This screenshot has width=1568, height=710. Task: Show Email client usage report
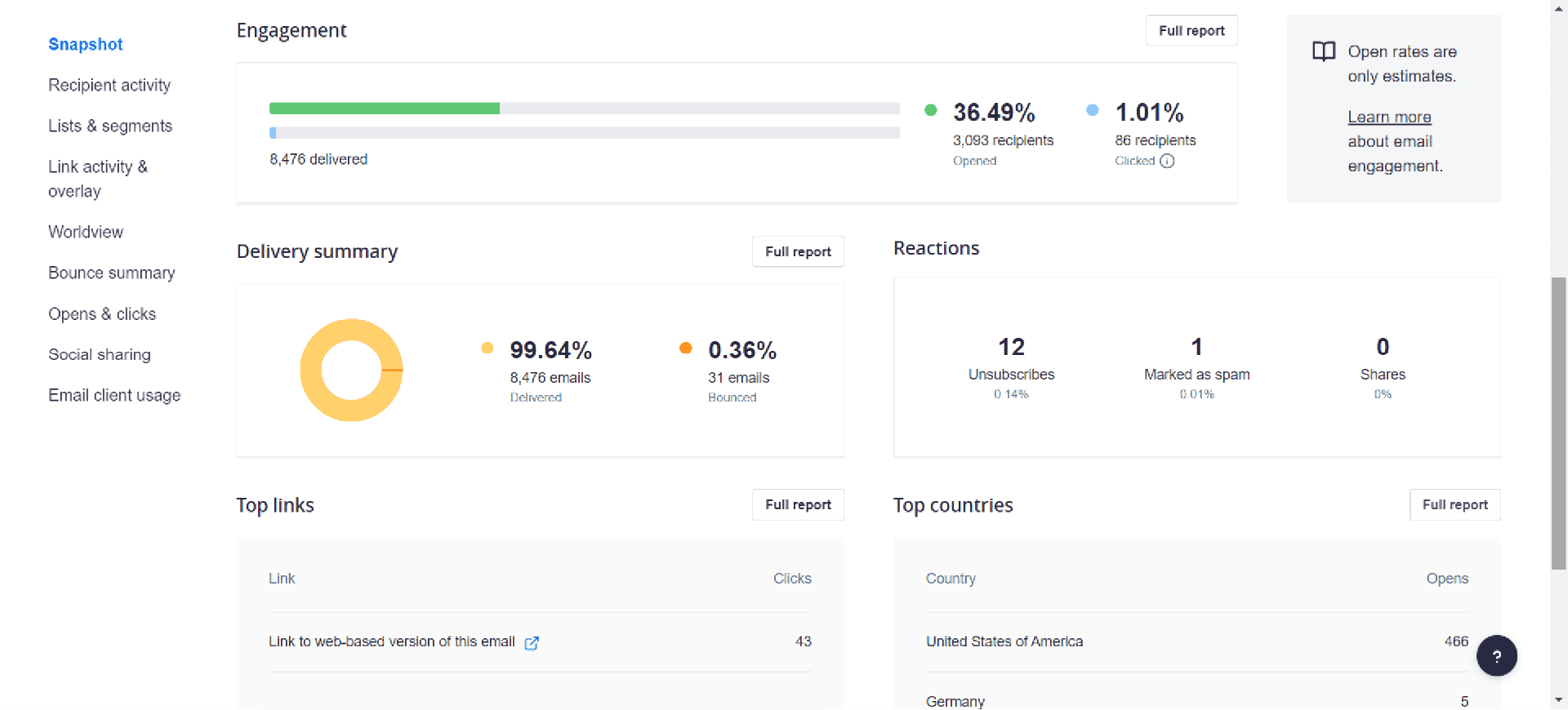[x=114, y=396]
